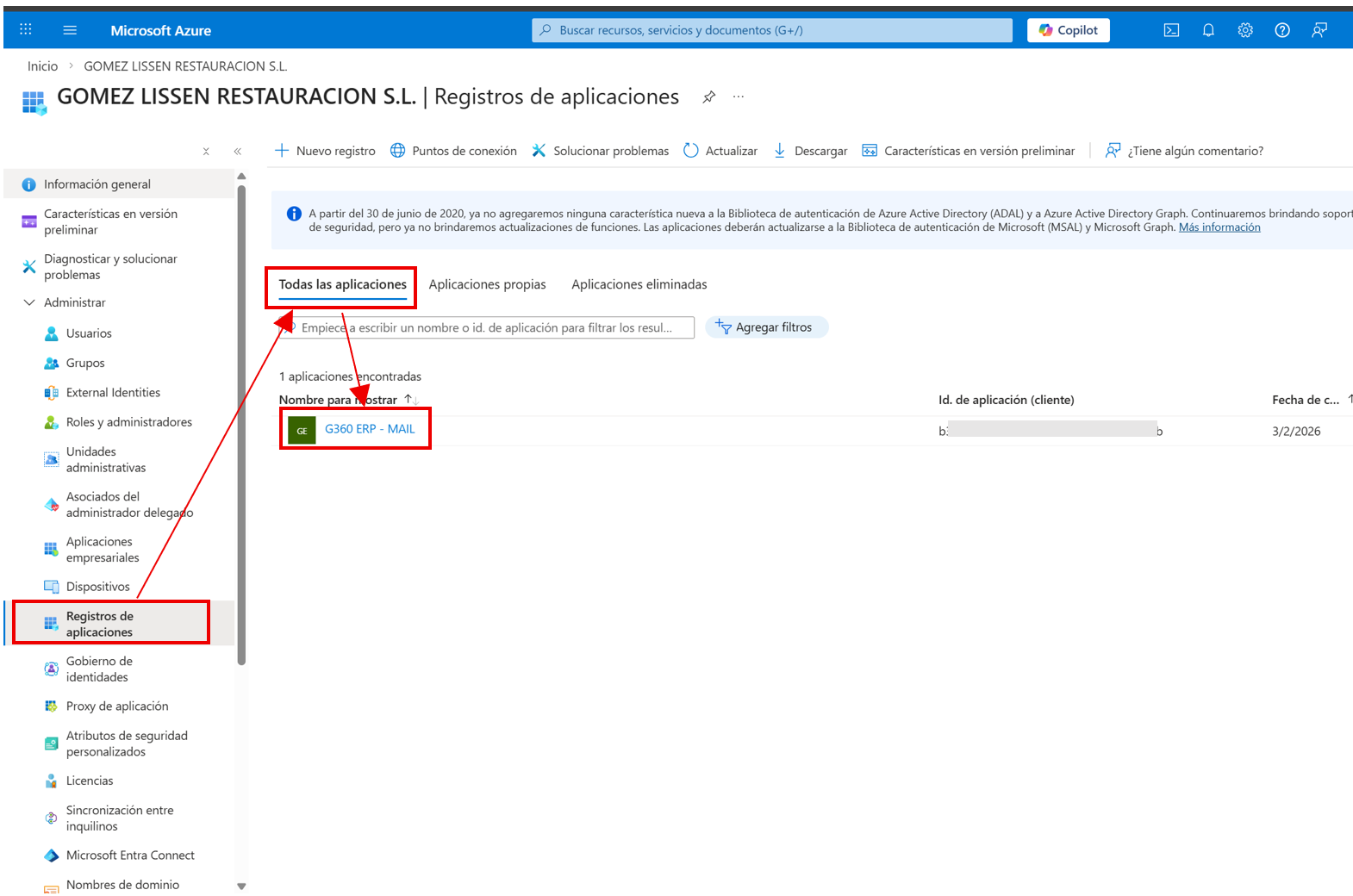Sort by Nombre para mostrar column

338,400
